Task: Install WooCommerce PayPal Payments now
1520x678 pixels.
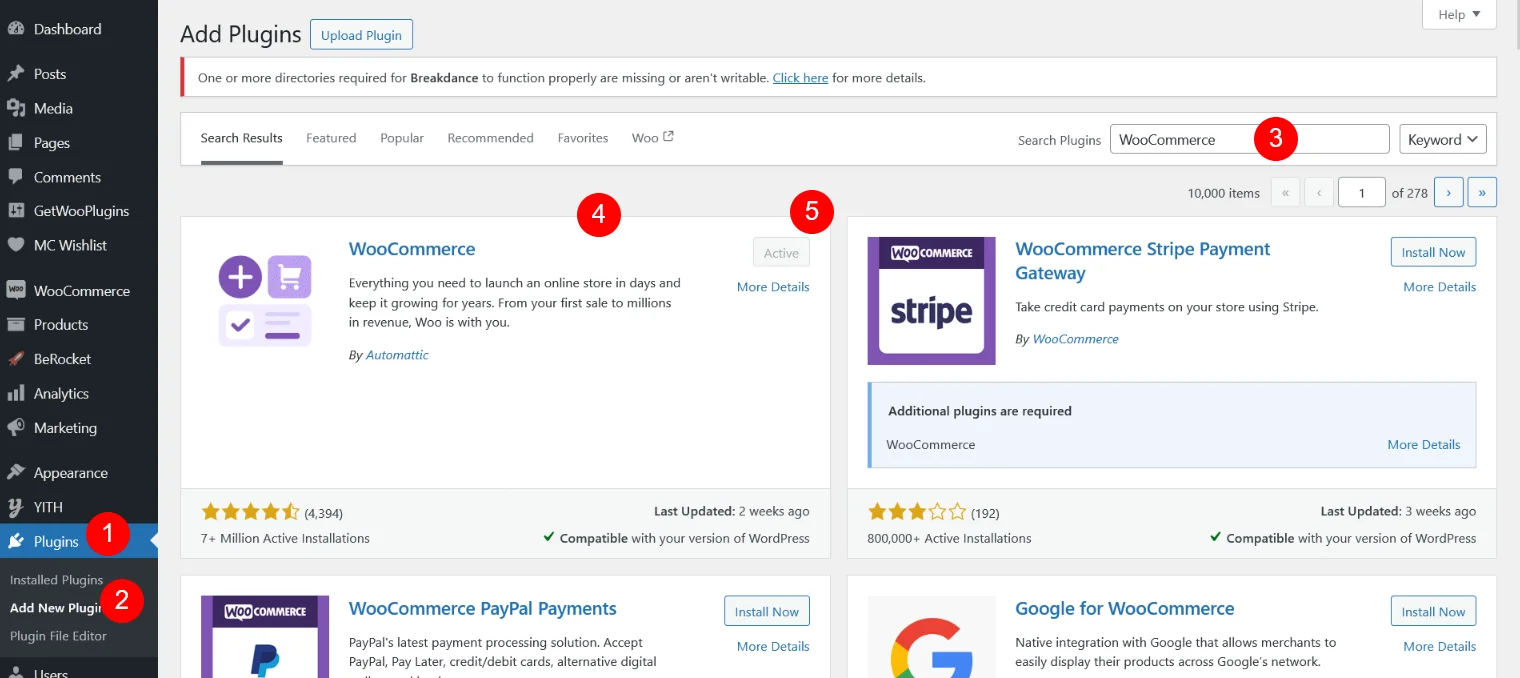Action: [x=767, y=612]
